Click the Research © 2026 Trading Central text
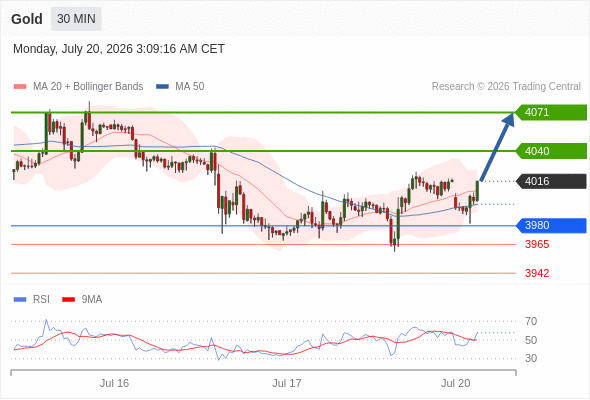Viewport: 590px width, 400px height. [x=506, y=87]
